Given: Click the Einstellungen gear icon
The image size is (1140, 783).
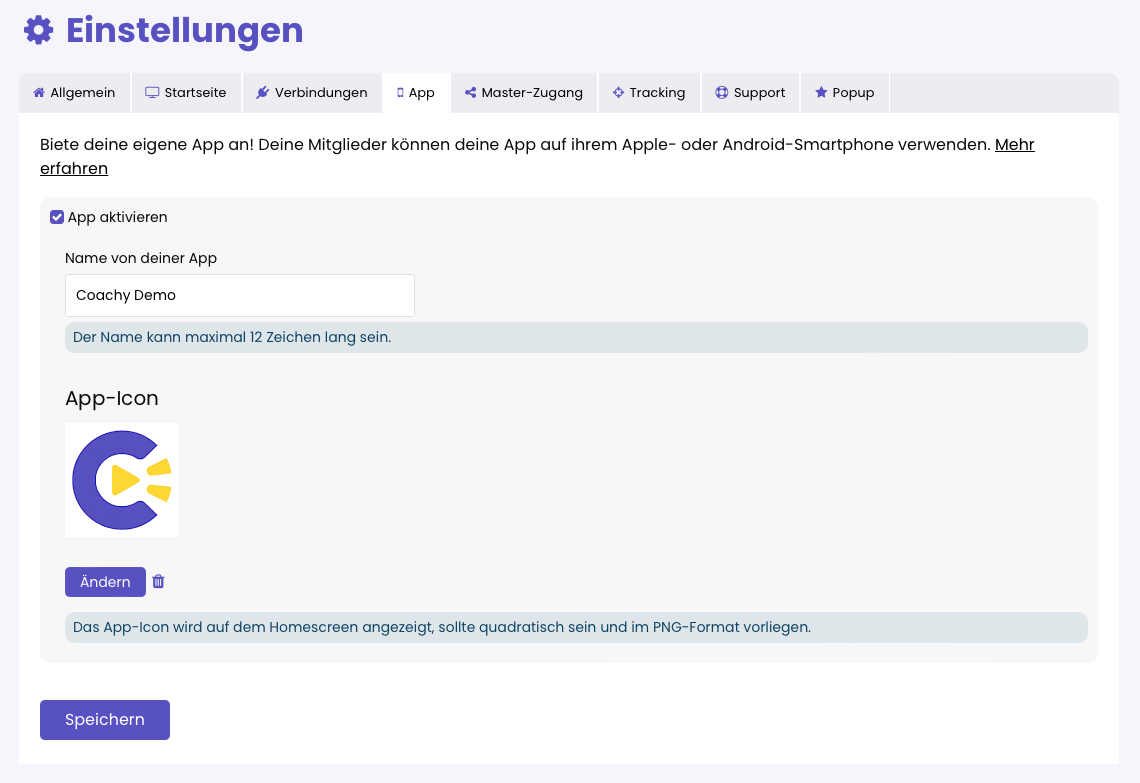Looking at the screenshot, I should click(x=39, y=31).
